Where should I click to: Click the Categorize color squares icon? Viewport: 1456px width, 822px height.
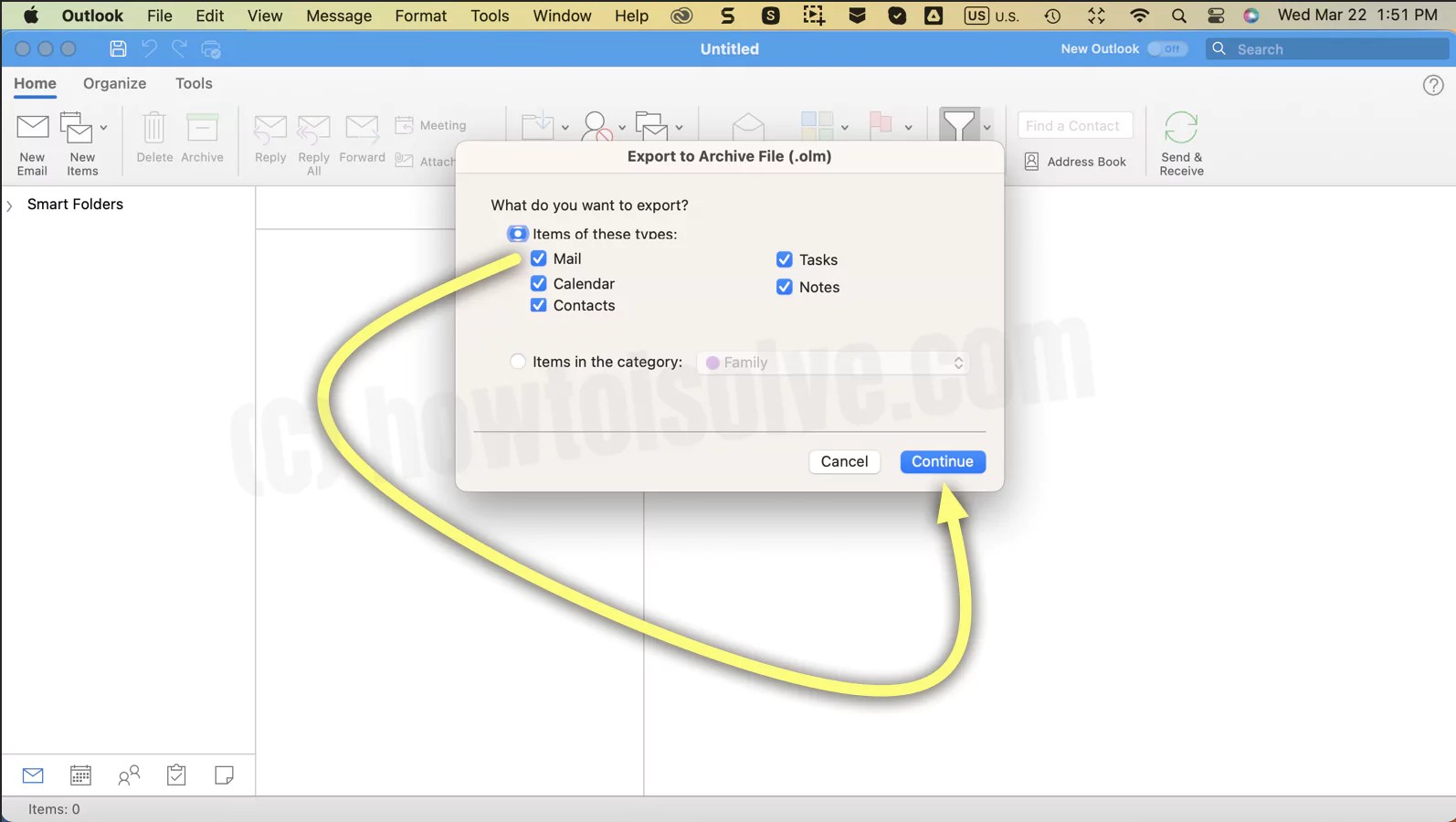(x=817, y=125)
